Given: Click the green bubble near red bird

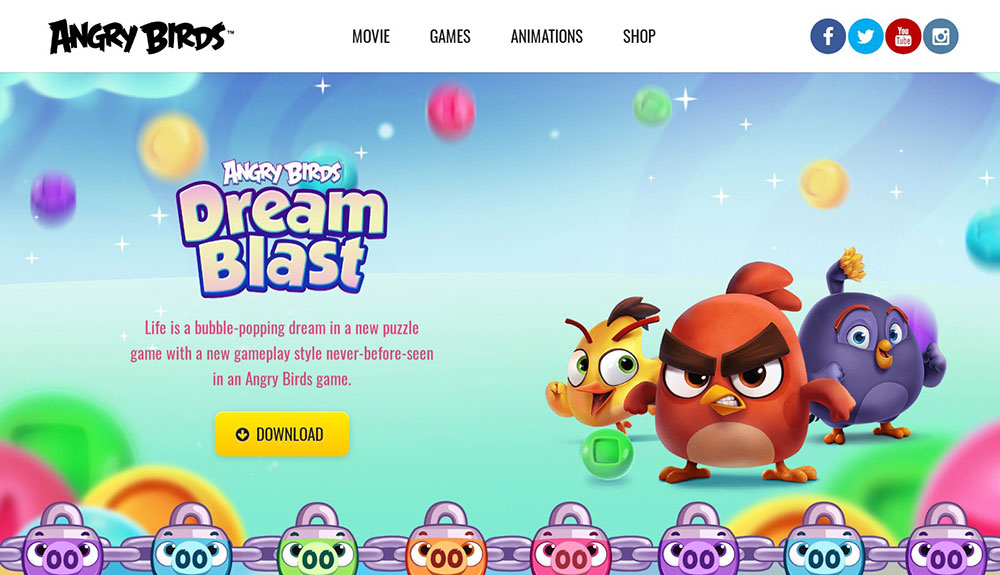Looking at the screenshot, I should tap(607, 453).
